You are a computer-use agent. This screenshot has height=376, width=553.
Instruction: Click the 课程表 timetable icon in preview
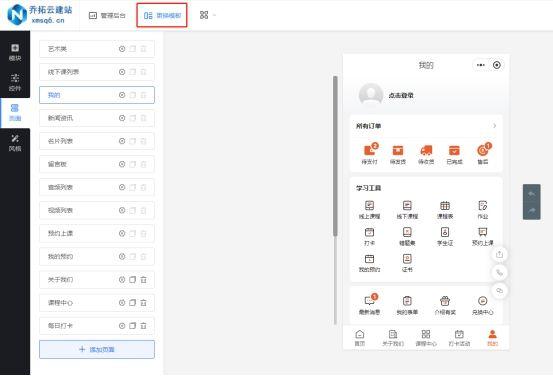pyautogui.click(x=445, y=210)
